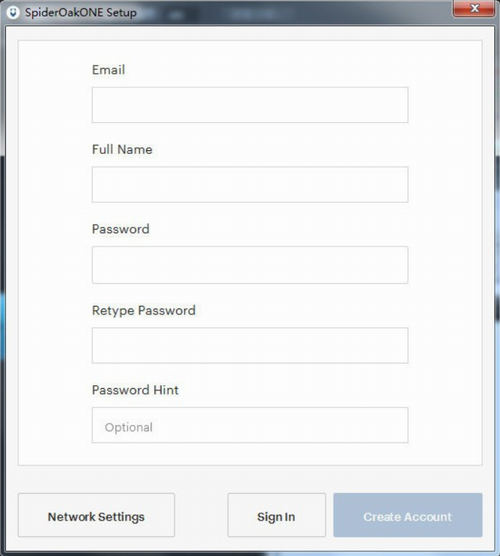Close the SpiderOakONE Setup window

point(474,8)
